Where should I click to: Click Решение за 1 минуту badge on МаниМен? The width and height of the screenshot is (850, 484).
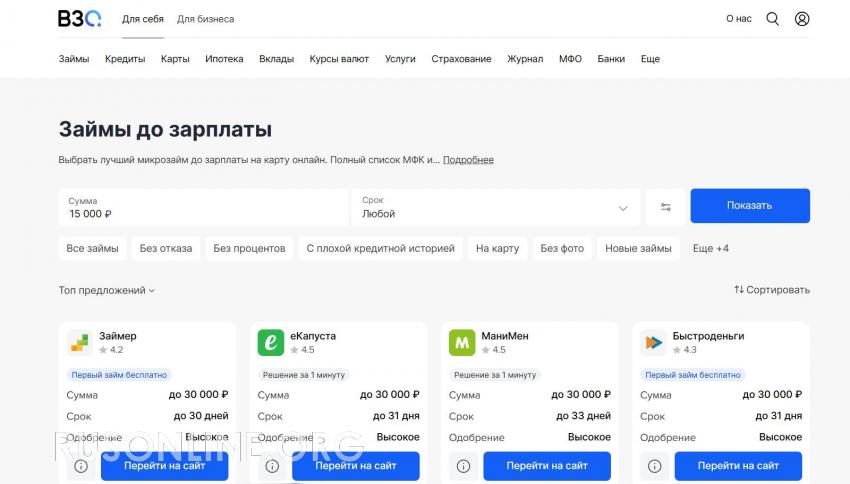[495, 375]
